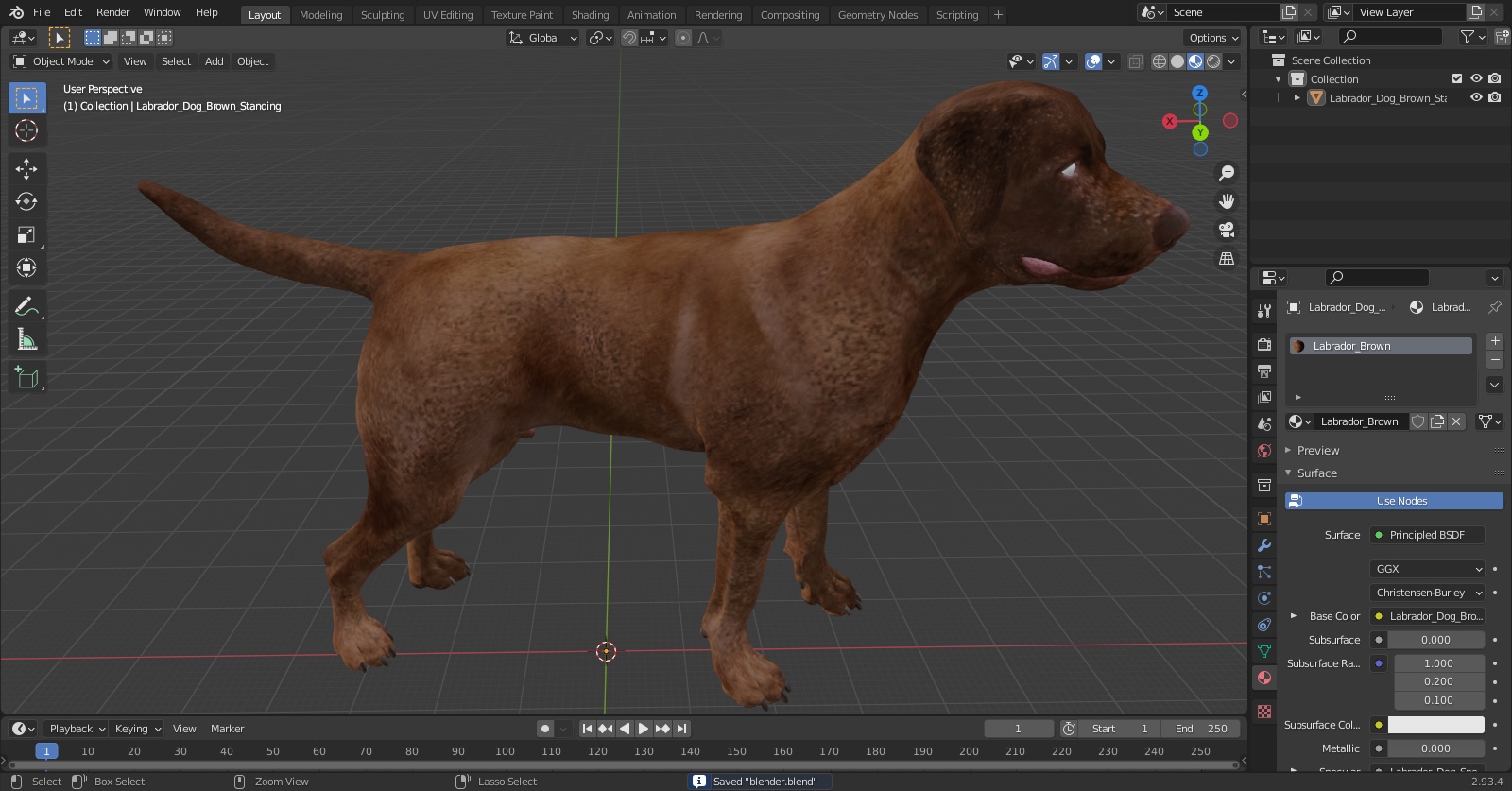Expand the Base Color texture settings

[x=1294, y=616]
